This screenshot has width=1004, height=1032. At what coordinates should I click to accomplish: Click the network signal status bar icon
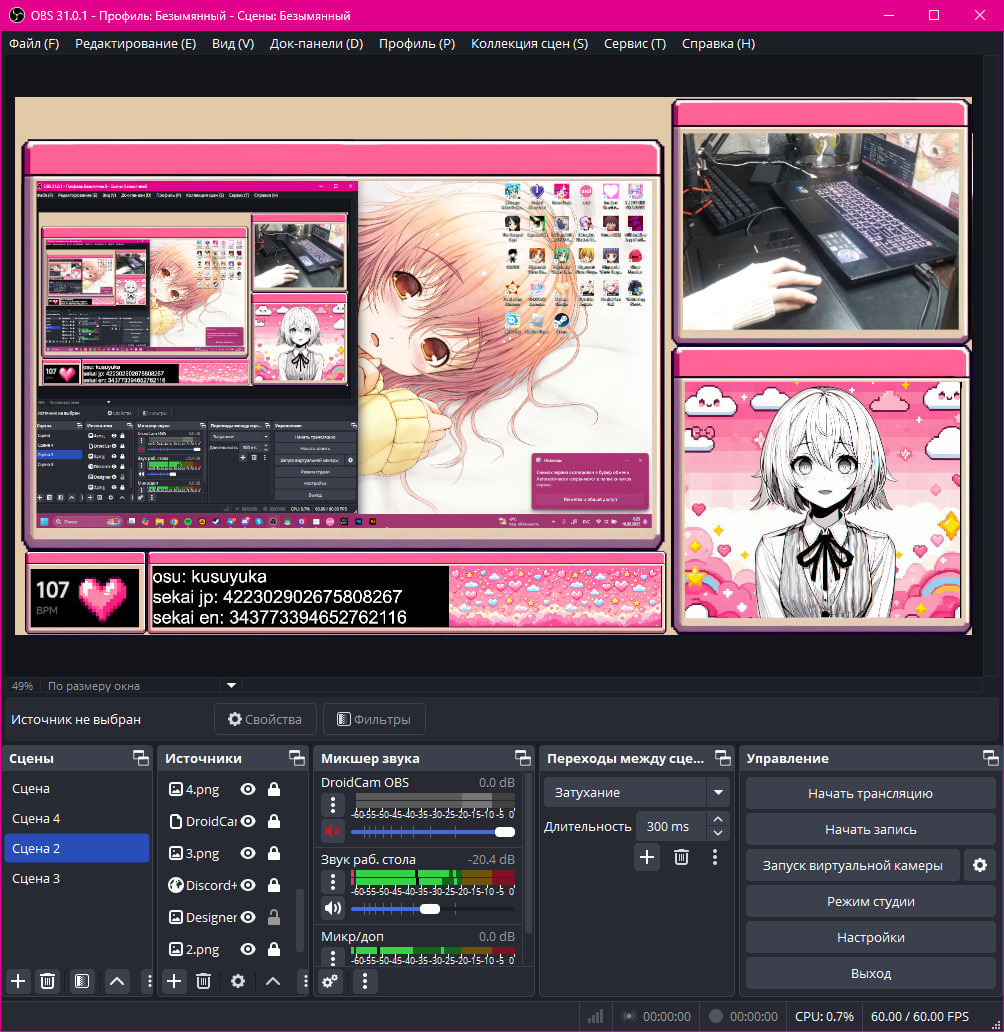pos(596,1017)
